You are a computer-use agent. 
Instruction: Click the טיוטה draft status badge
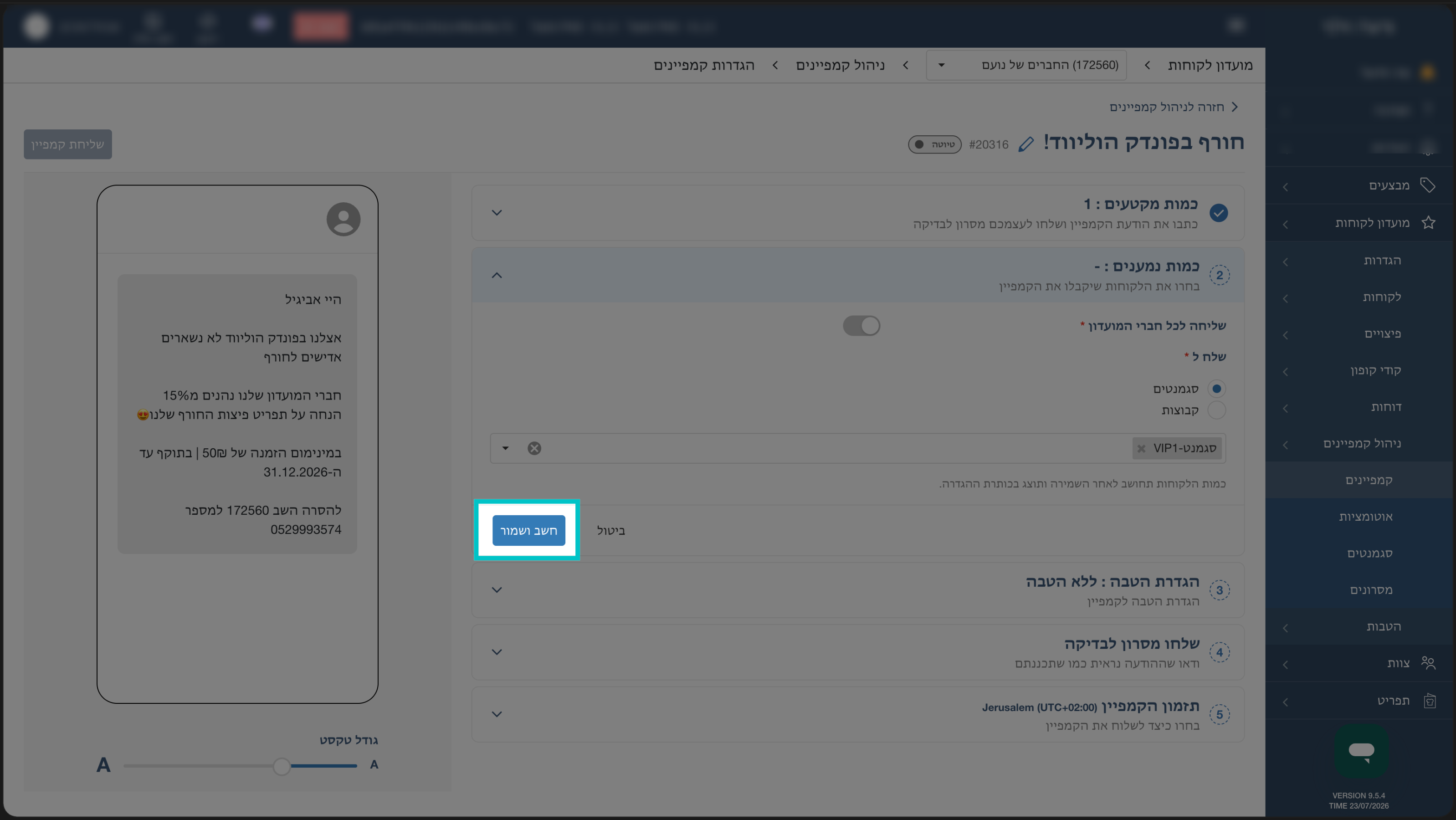click(934, 144)
